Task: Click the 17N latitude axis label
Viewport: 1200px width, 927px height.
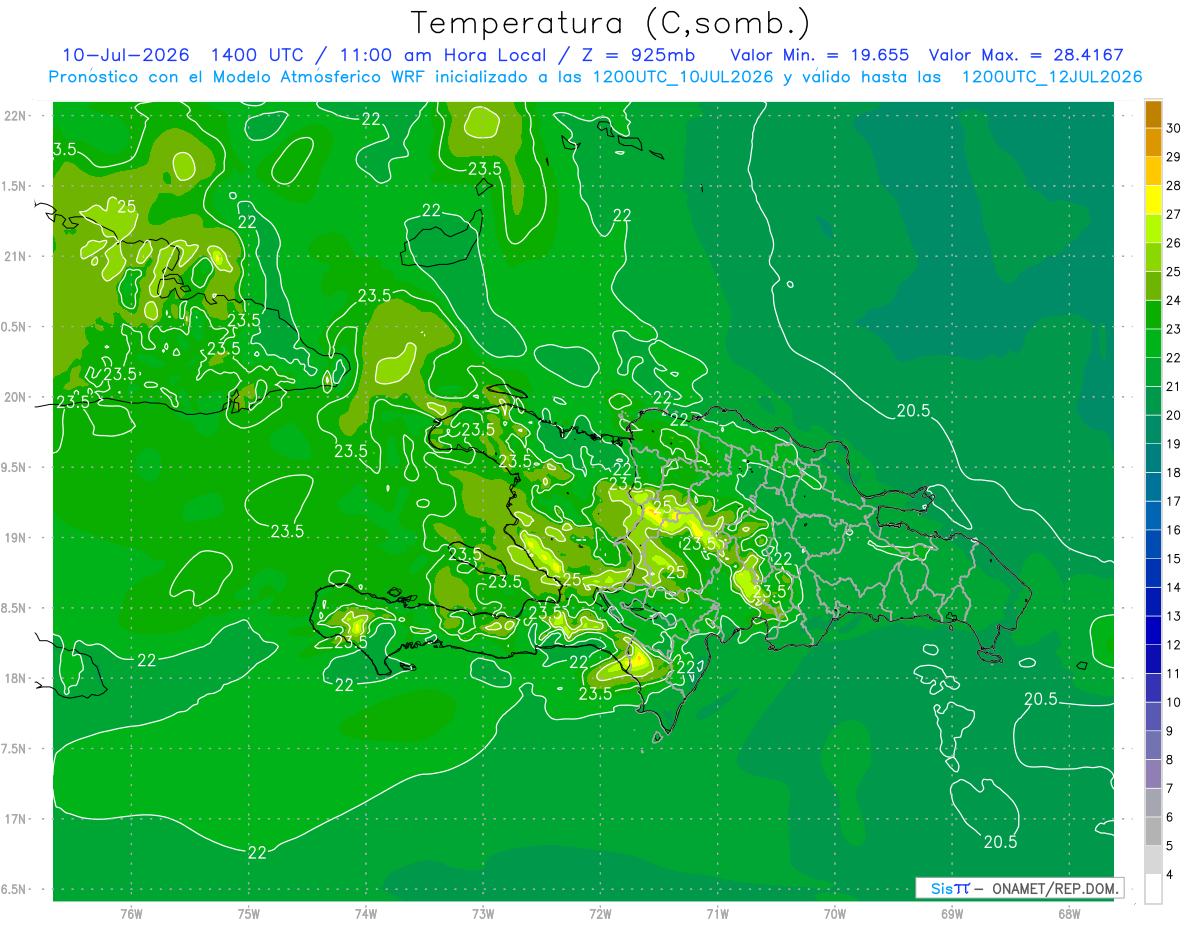Action: pyautogui.click(x=17, y=820)
